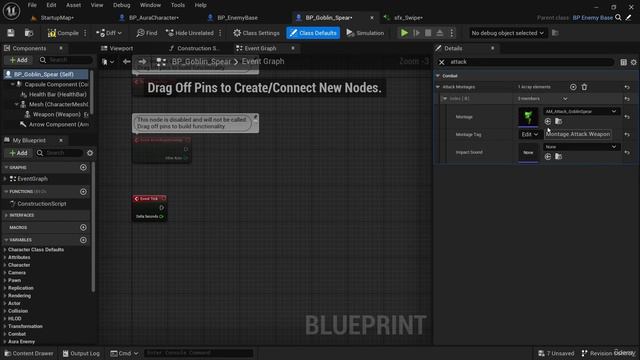
Task: Delete all Attack Montages elements
Action: click(584, 87)
